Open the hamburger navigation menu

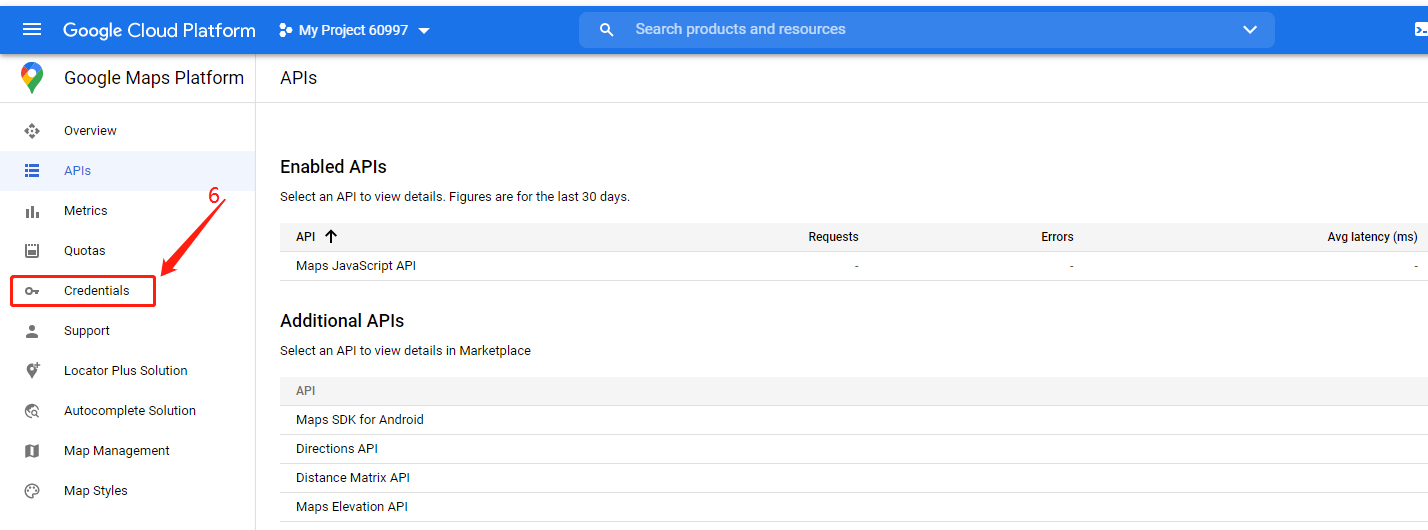click(x=32, y=29)
